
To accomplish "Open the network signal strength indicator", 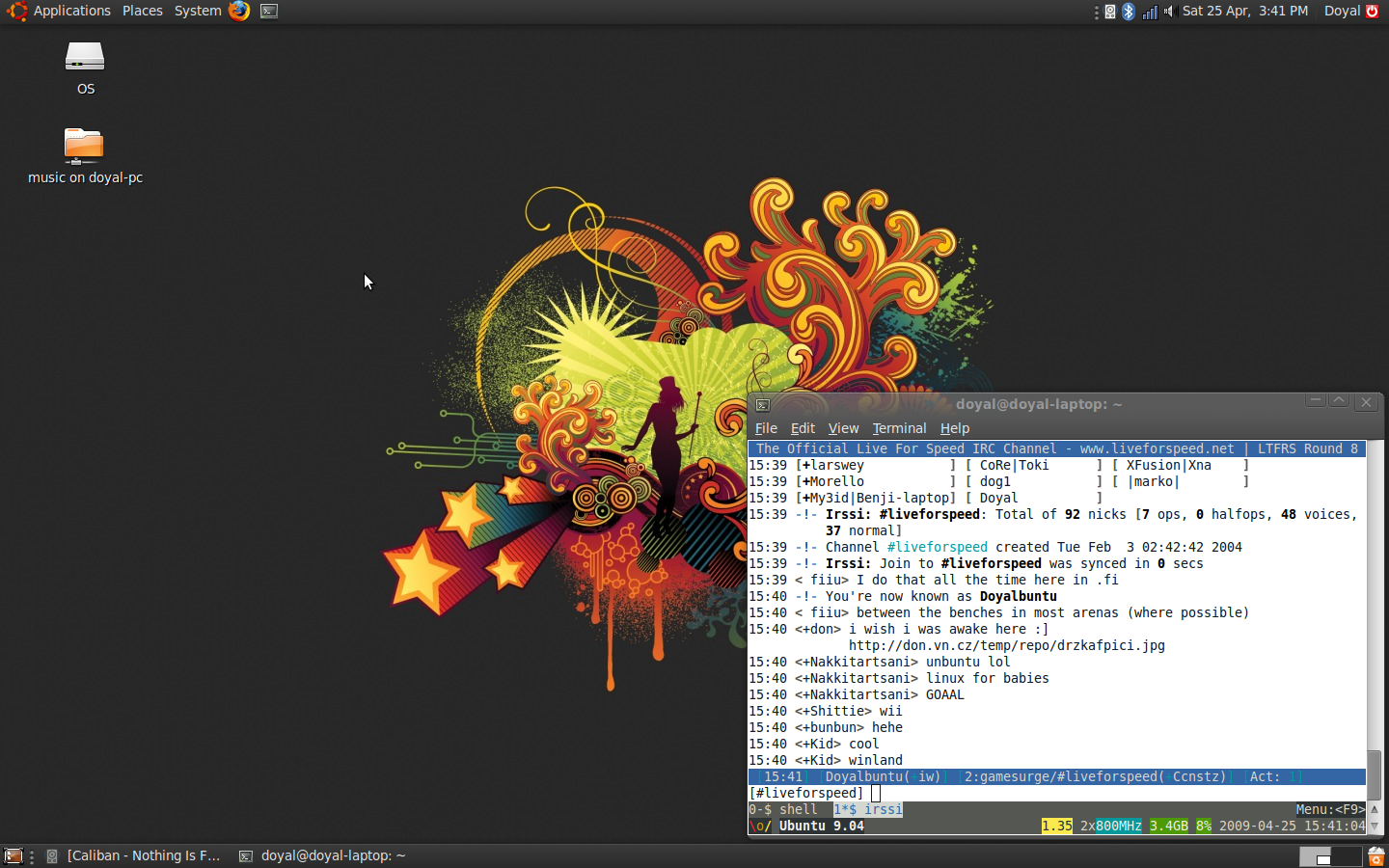I will [1149, 12].
